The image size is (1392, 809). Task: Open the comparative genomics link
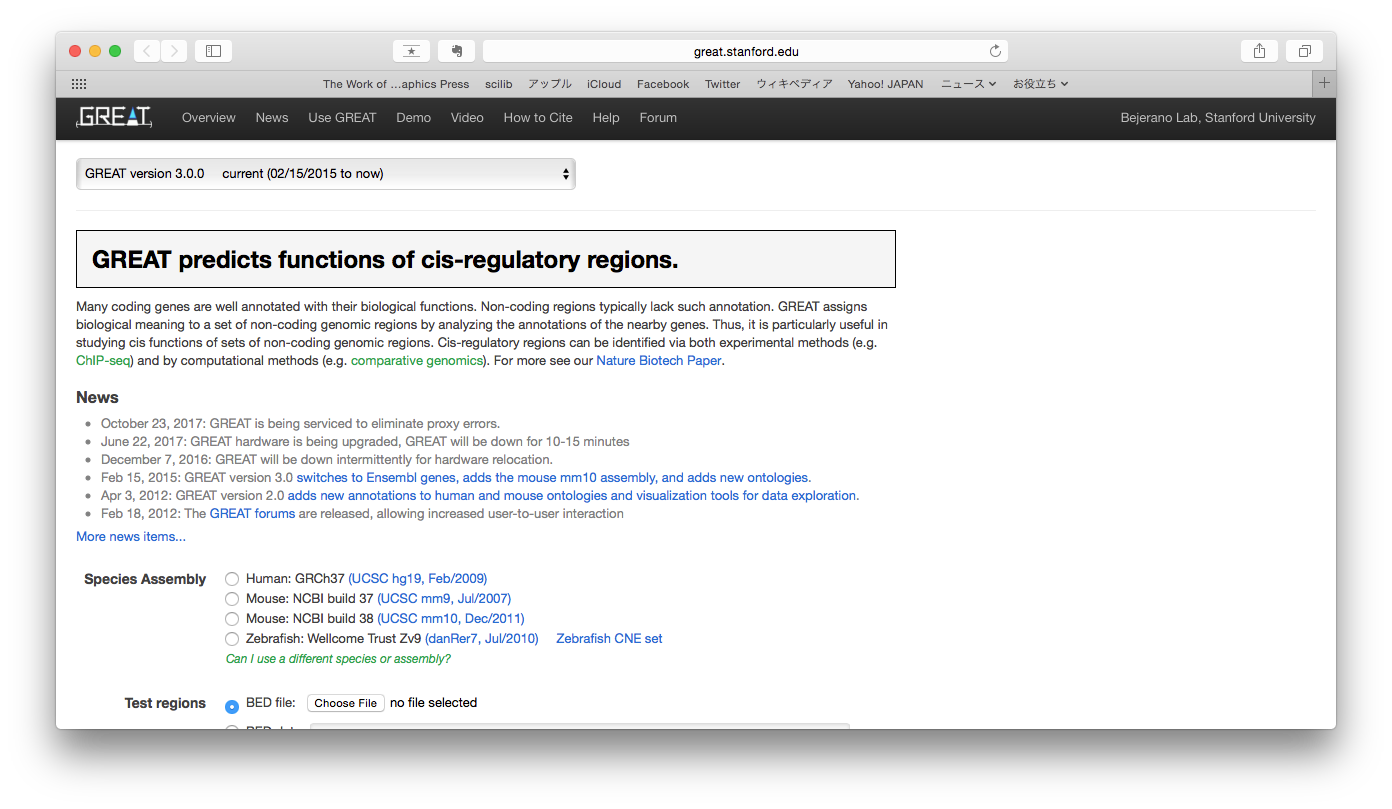pyautogui.click(x=416, y=361)
